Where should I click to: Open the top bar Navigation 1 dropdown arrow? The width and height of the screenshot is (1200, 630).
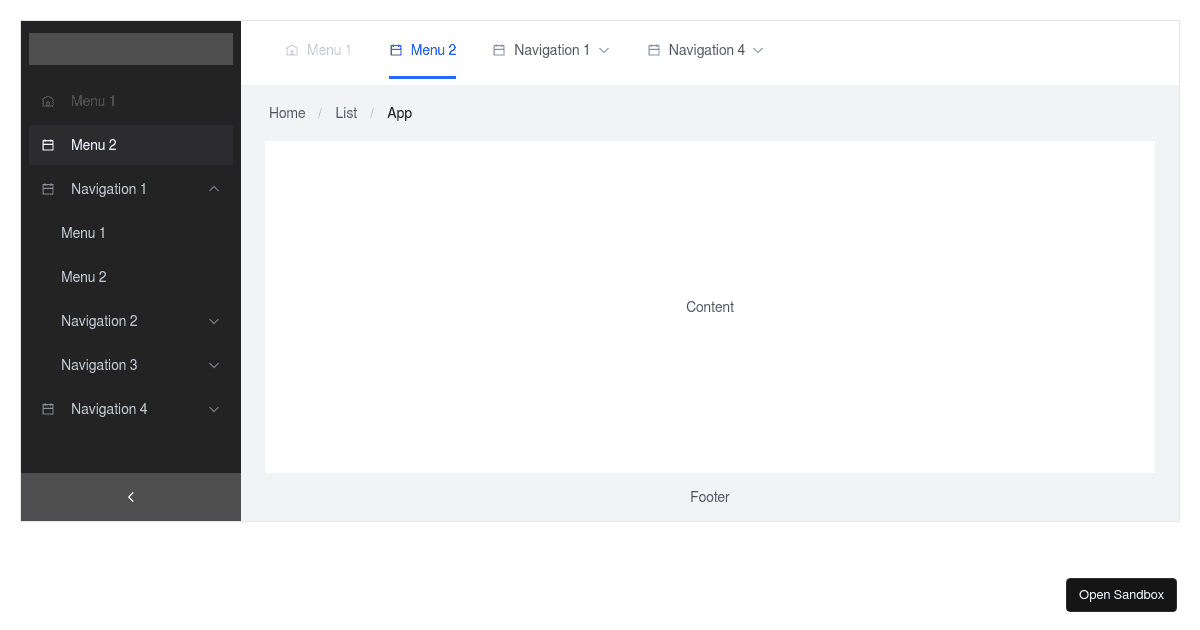[x=604, y=50]
